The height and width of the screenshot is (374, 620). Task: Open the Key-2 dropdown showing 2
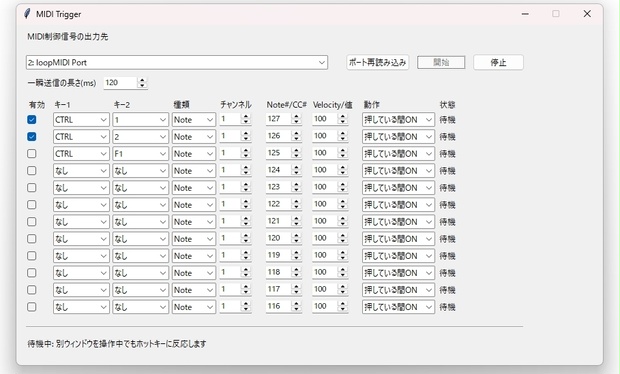[x=140, y=136]
